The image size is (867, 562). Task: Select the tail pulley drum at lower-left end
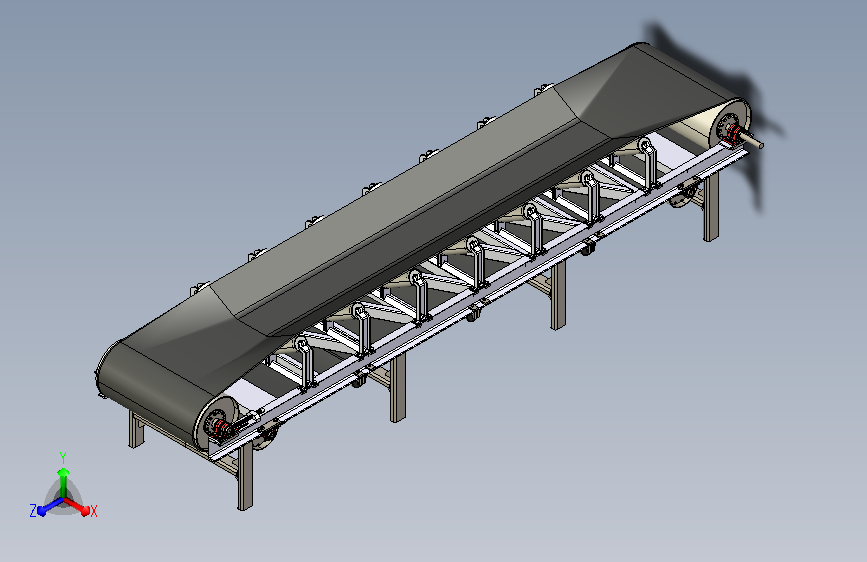pyautogui.click(x=217, y=422)
